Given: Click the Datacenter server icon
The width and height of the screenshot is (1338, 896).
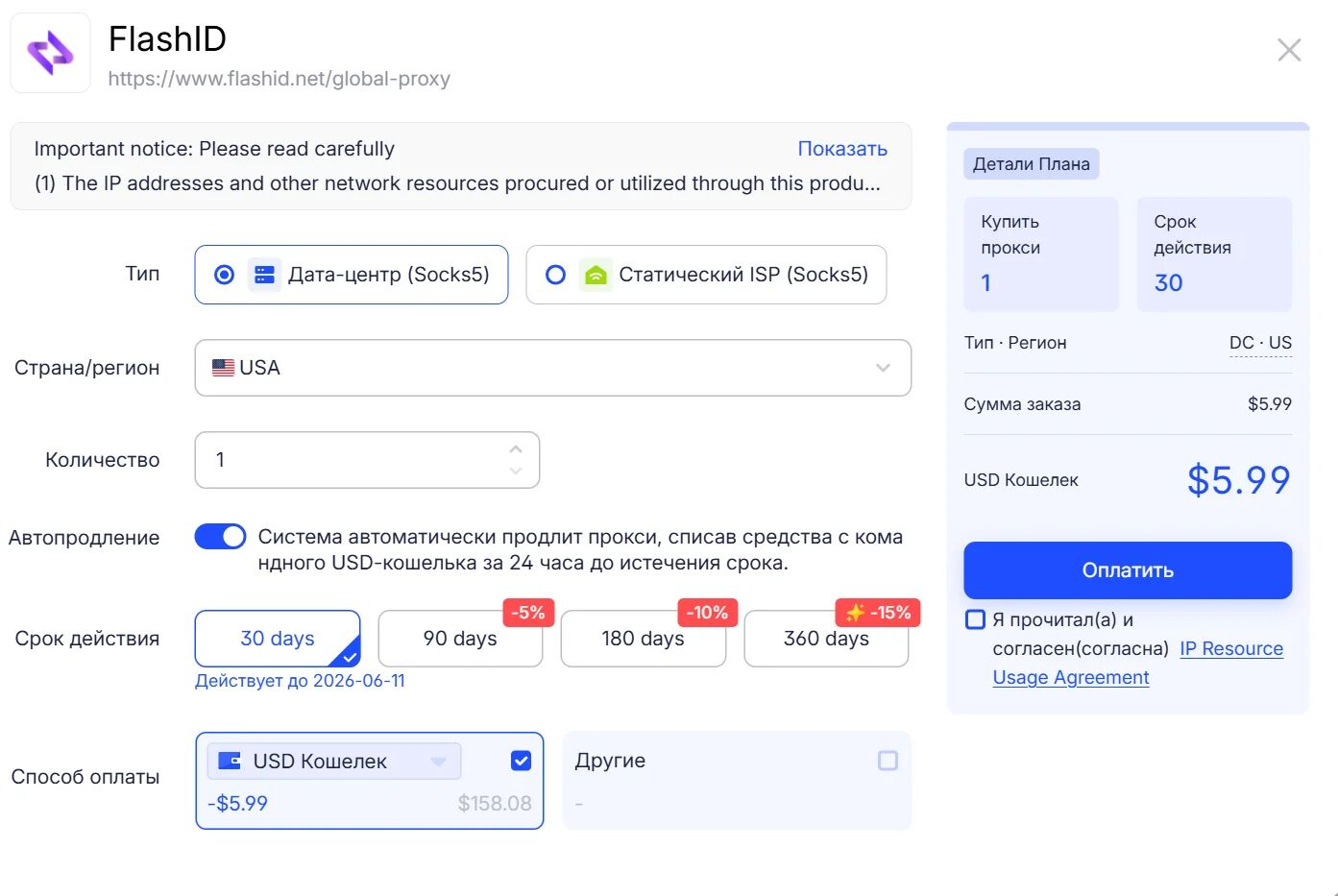Looking at the screenshot, I should tap(264, 275).
